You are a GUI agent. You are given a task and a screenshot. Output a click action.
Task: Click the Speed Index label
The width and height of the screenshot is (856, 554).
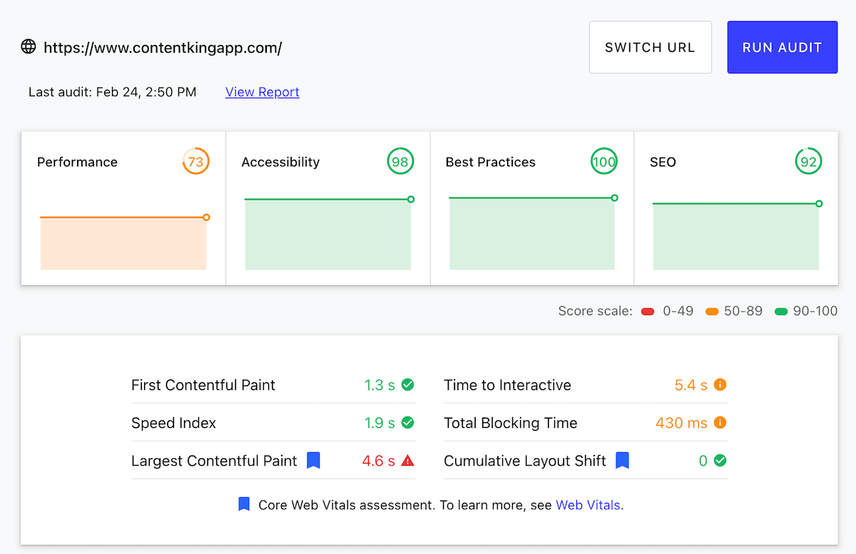(x=174, y=423)
